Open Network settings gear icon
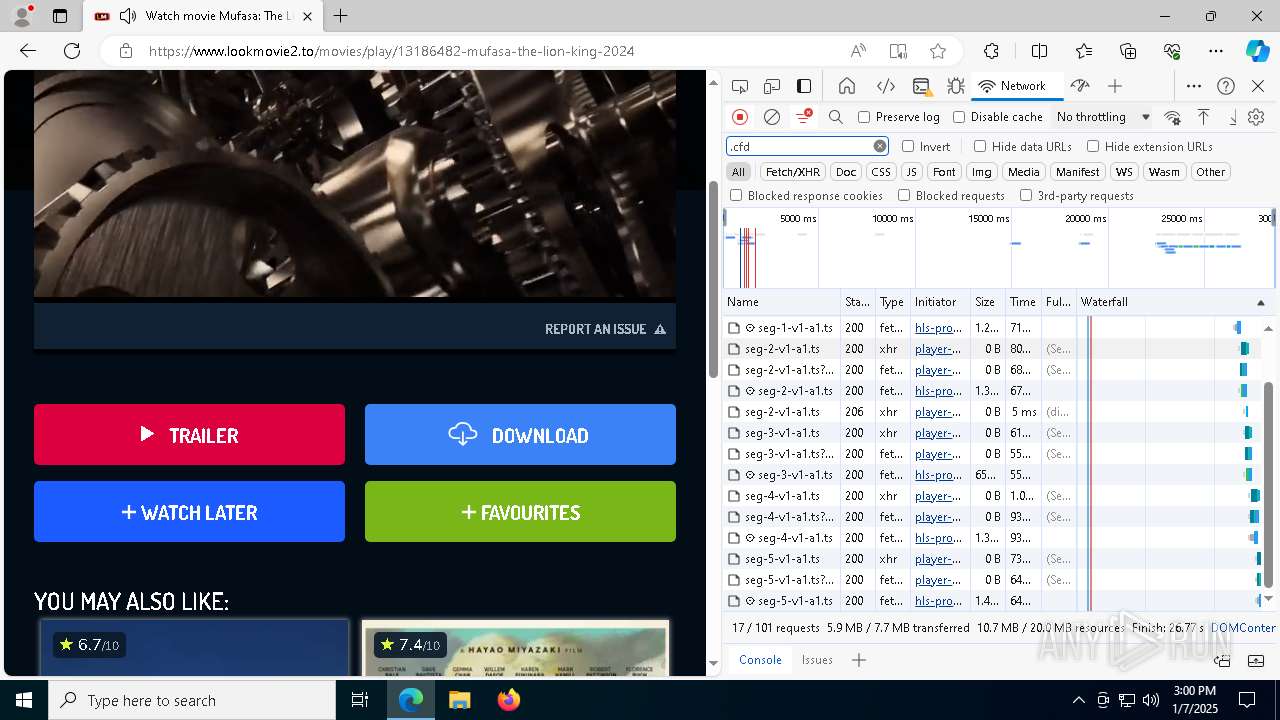The height and width of the screenshot is (720, 1280). (x=1257, y=117)
